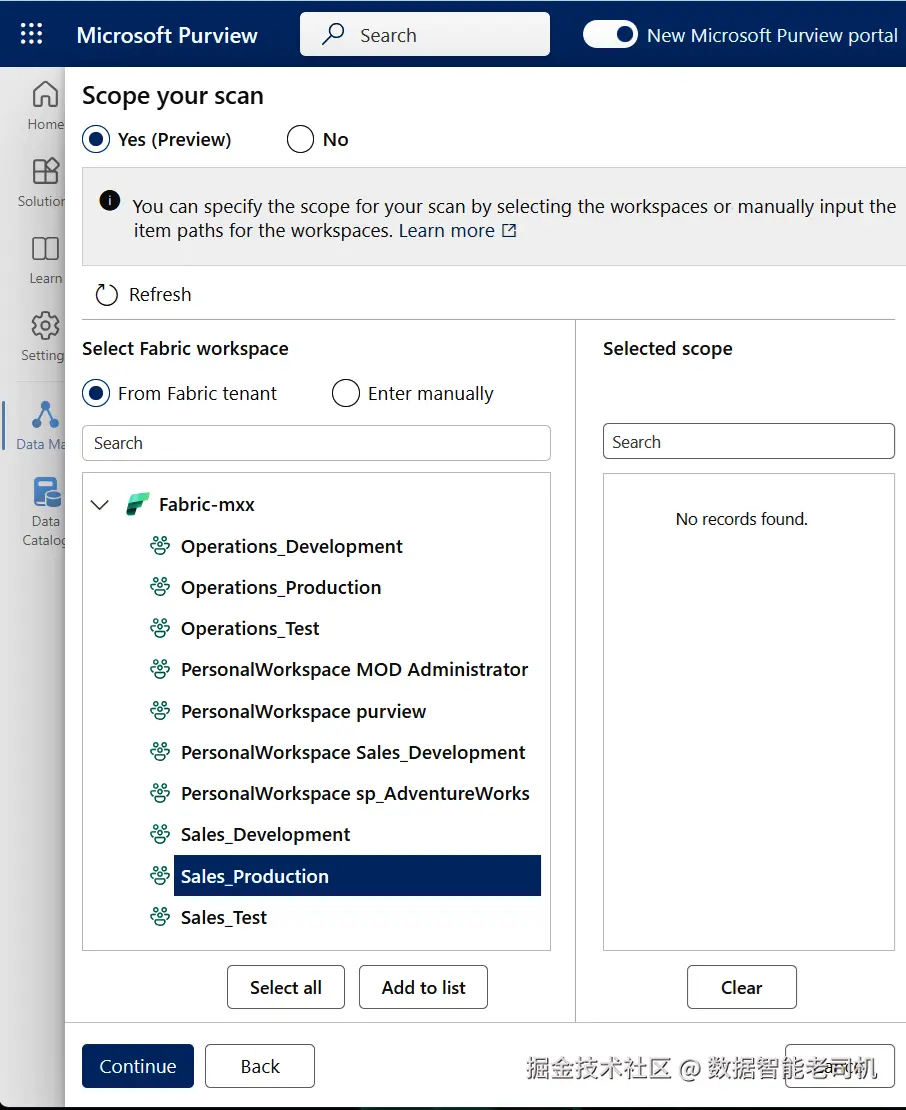
Task: Click the Back button
Action: pyautogui.click(x=260, y=1066)
